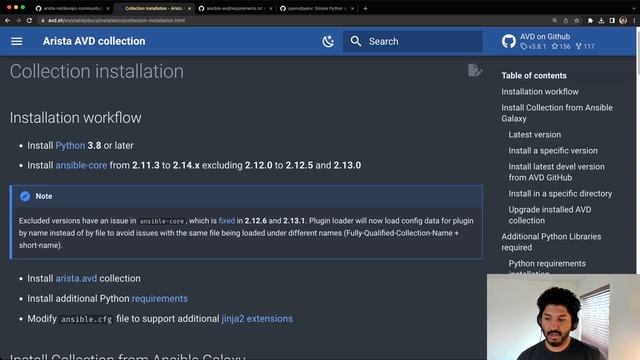This screenshot has width=640, height=360.
Task: Click the Search magnifier icon
Action: click(x=356, y=41)
